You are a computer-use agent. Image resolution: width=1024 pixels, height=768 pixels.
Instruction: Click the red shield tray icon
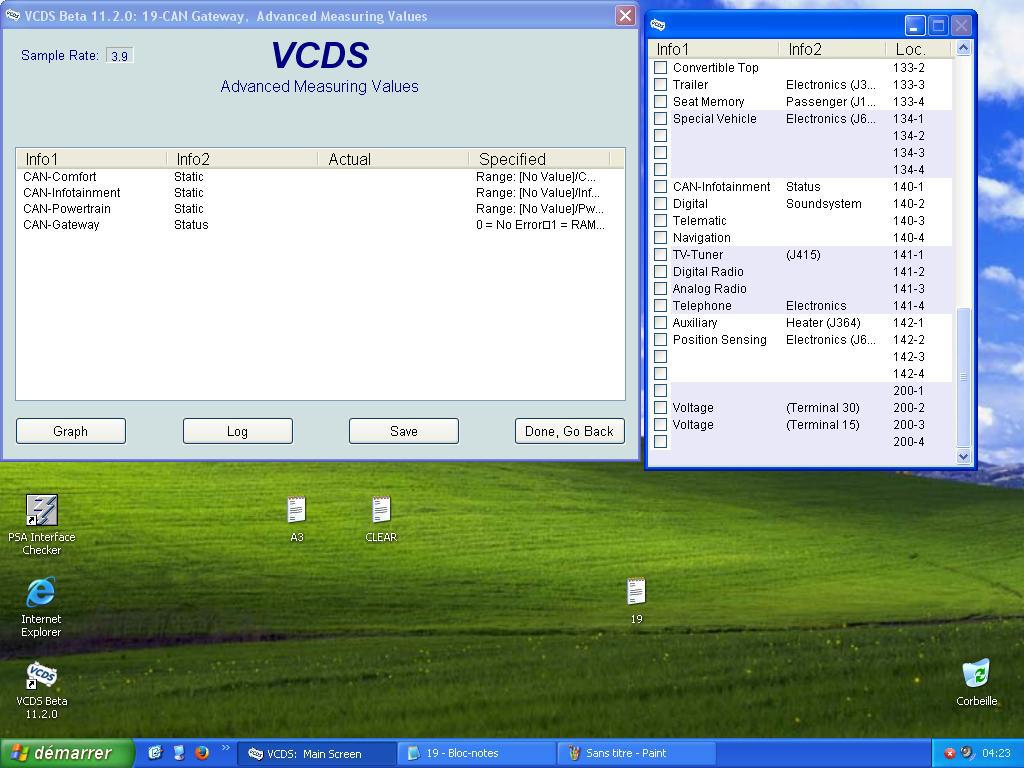click(x=950, y=753)
